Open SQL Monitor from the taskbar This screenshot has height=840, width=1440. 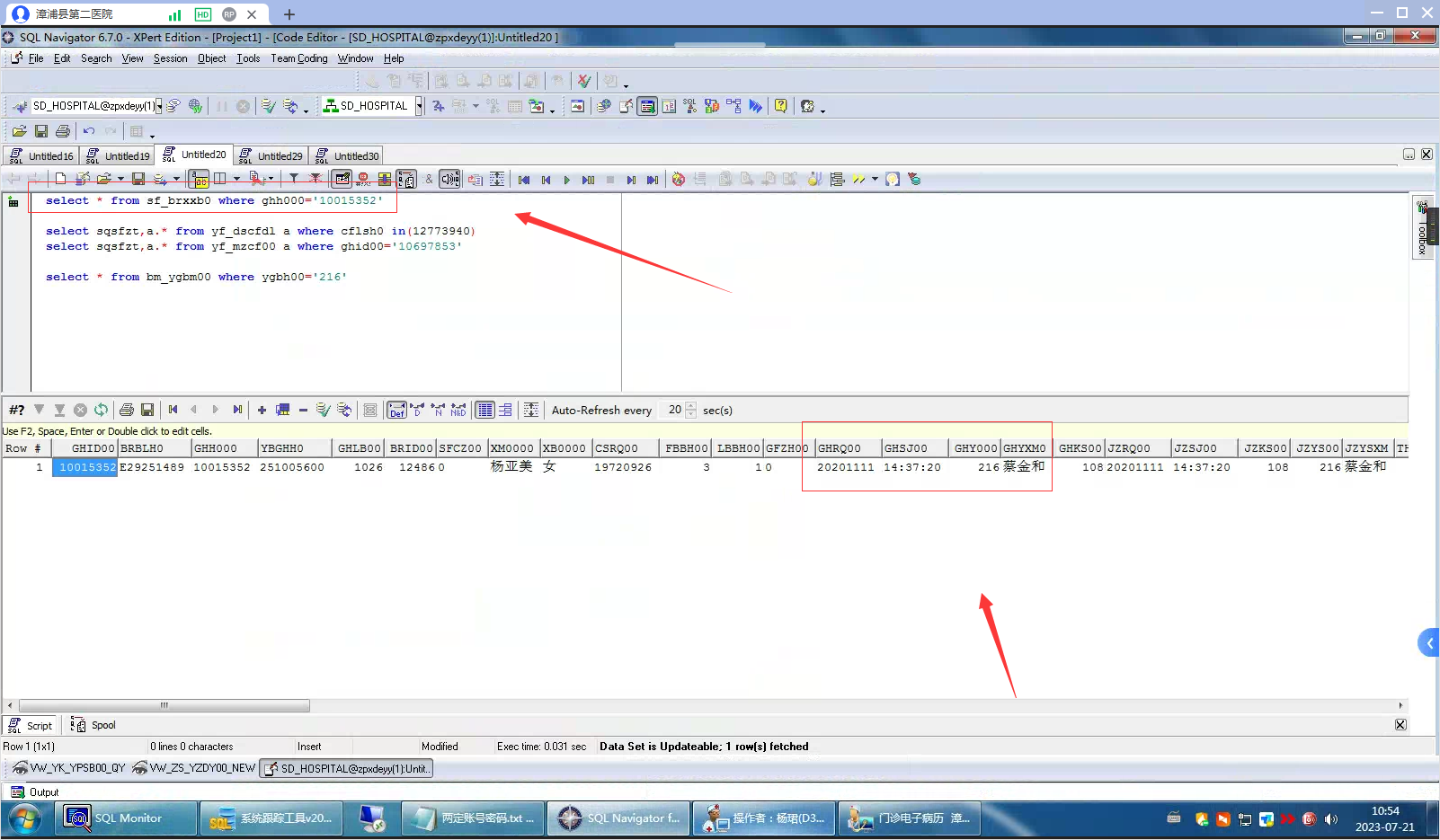pyautogui.click(x=126, y=818)
